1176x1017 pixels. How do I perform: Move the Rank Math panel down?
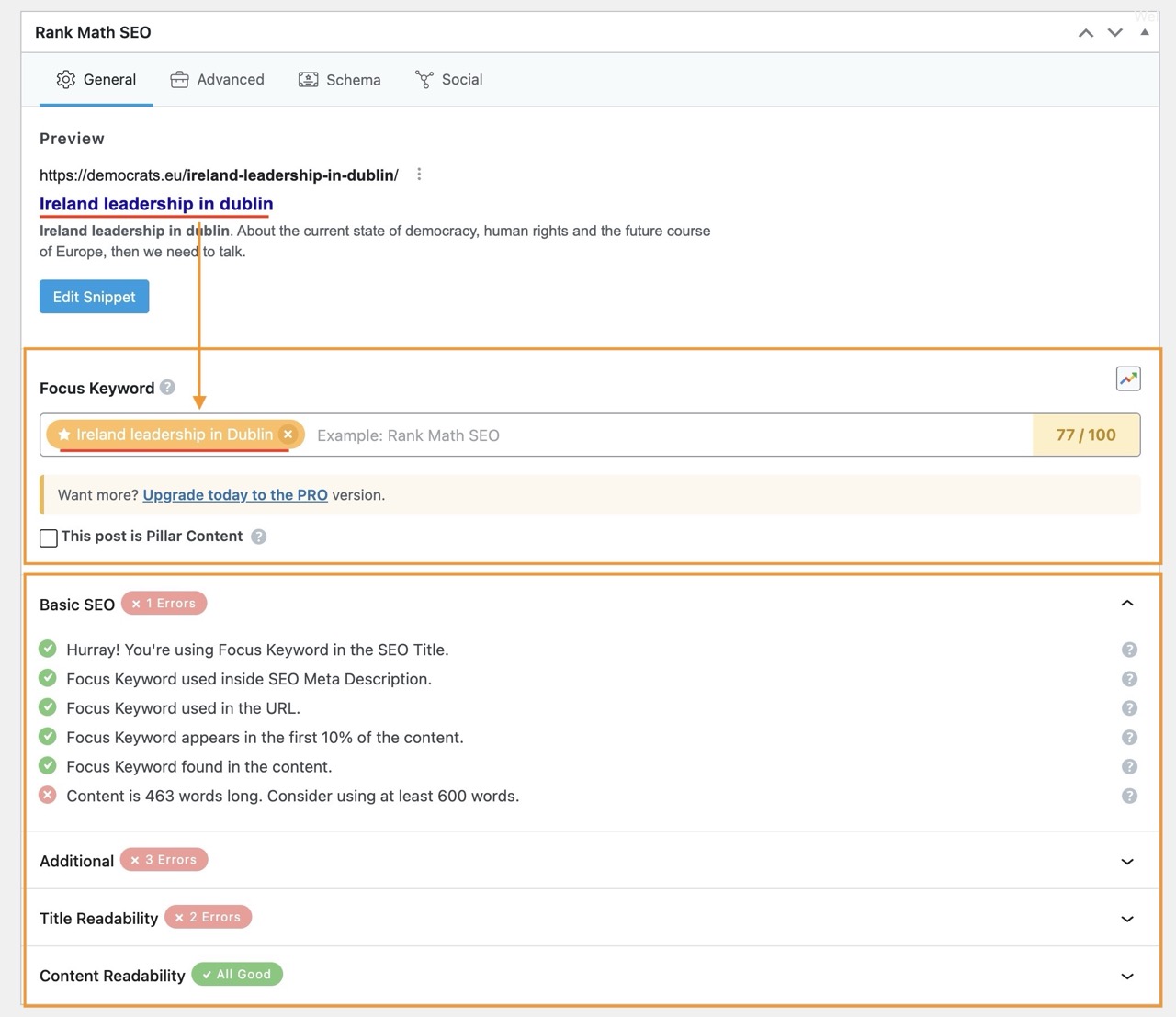(x=1115, y=33)
